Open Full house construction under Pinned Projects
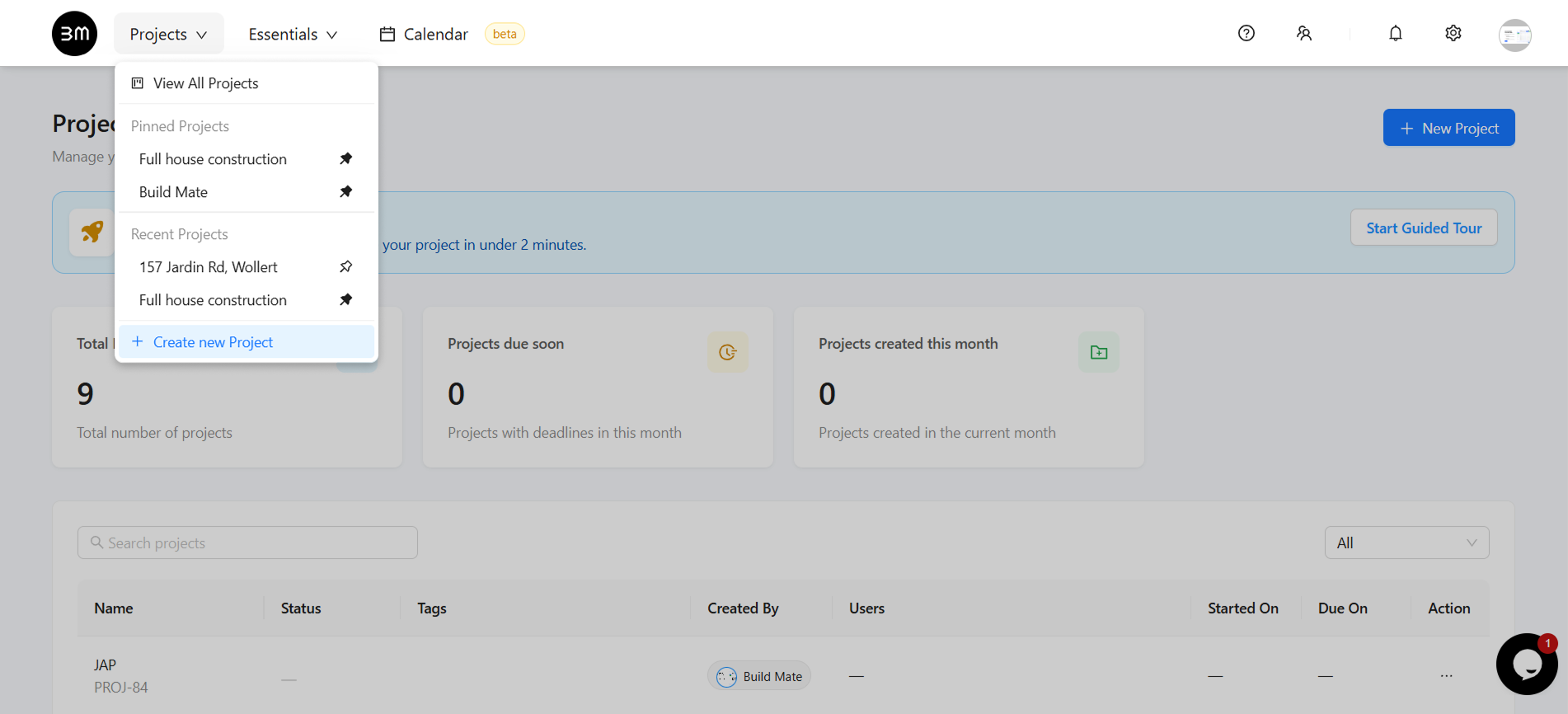Viewport: 1568px width, 714px height. 213,159
